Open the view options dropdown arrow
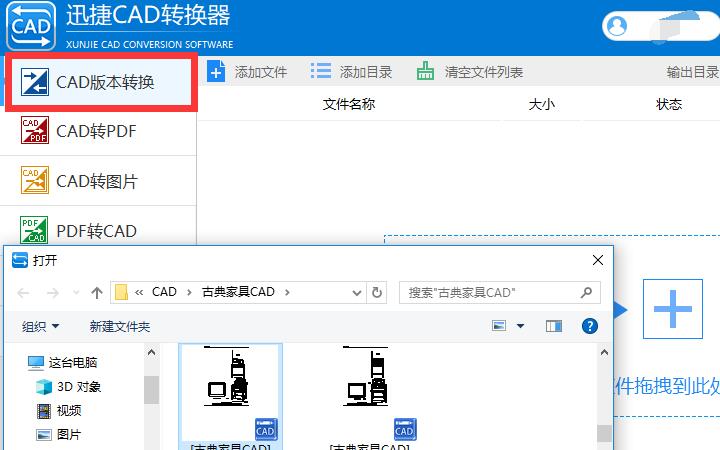This screenshot has height=450, width=720. (520, 326)
